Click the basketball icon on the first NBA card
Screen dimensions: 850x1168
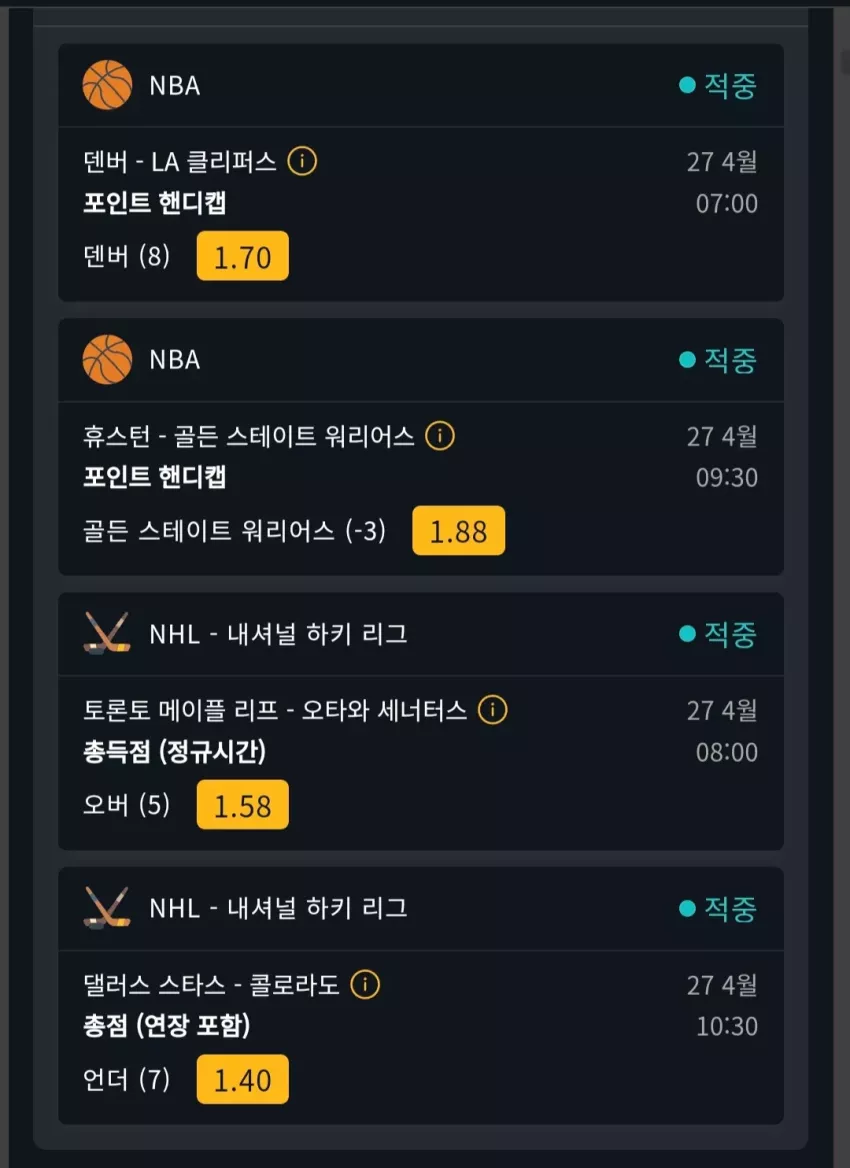107,85
